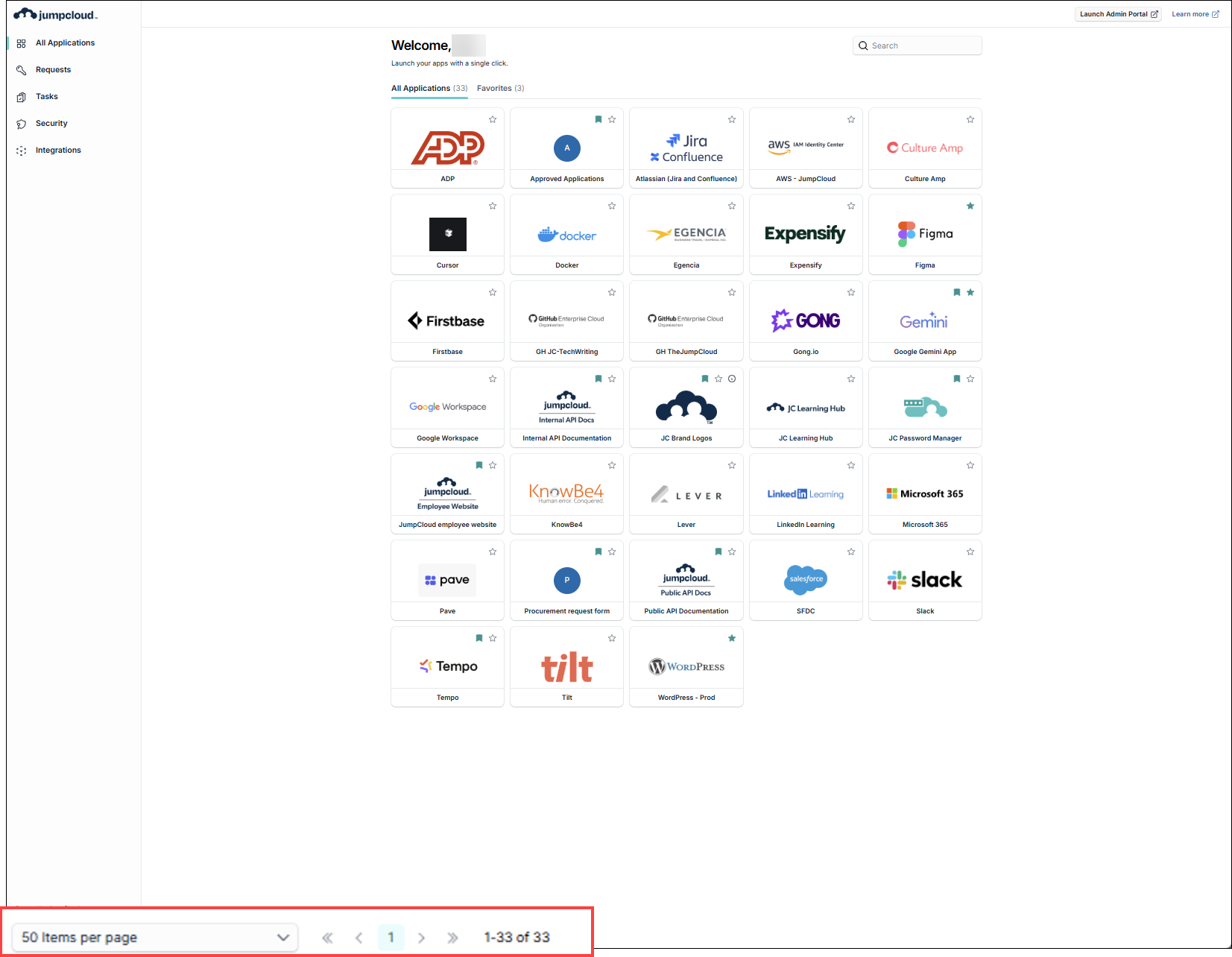The image size is (1232, 957).
Task: Open the JumpCloud employee website tile
Action: pyautogui.click(x=447, y=493)
